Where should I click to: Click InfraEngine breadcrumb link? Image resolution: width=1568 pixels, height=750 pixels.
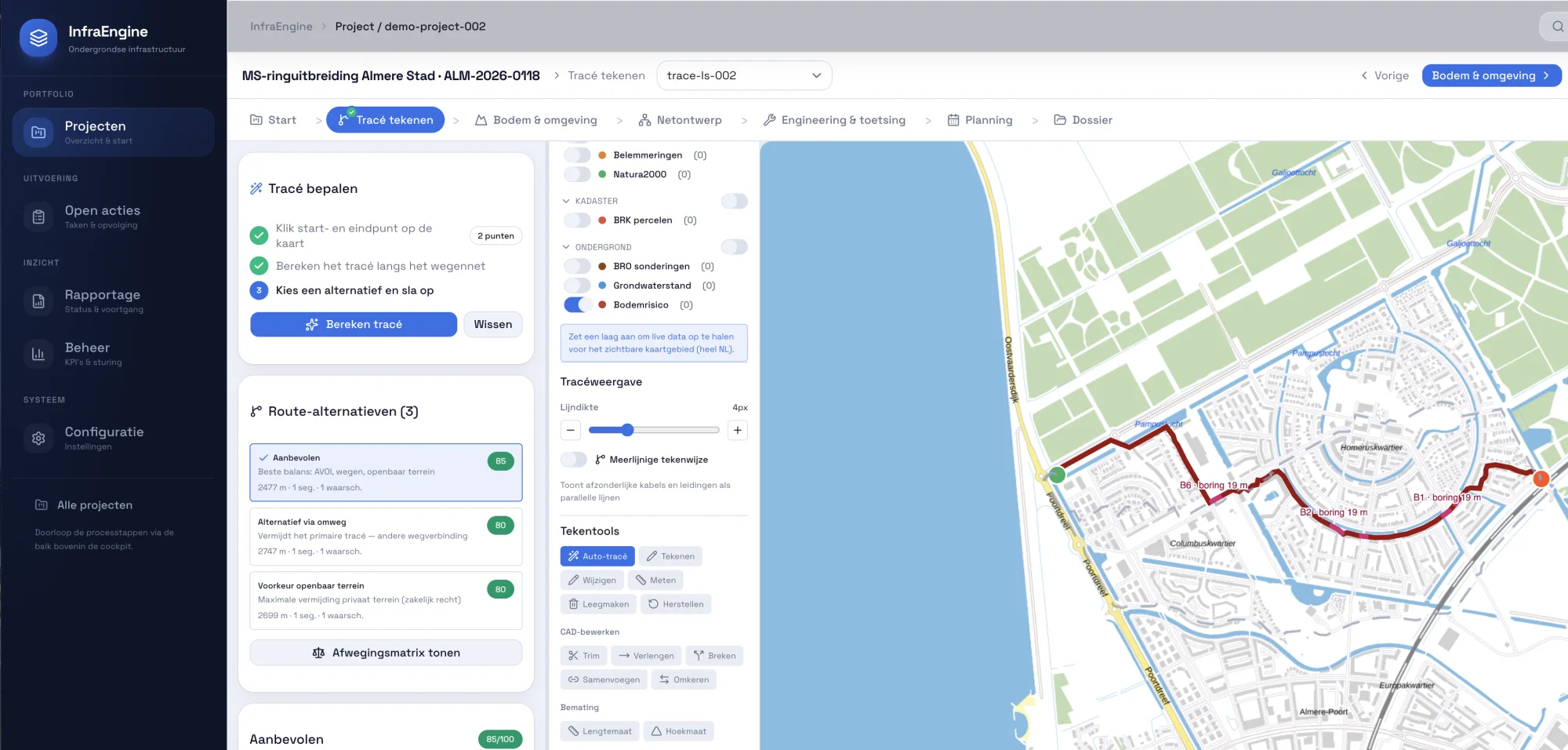[281, 27]
